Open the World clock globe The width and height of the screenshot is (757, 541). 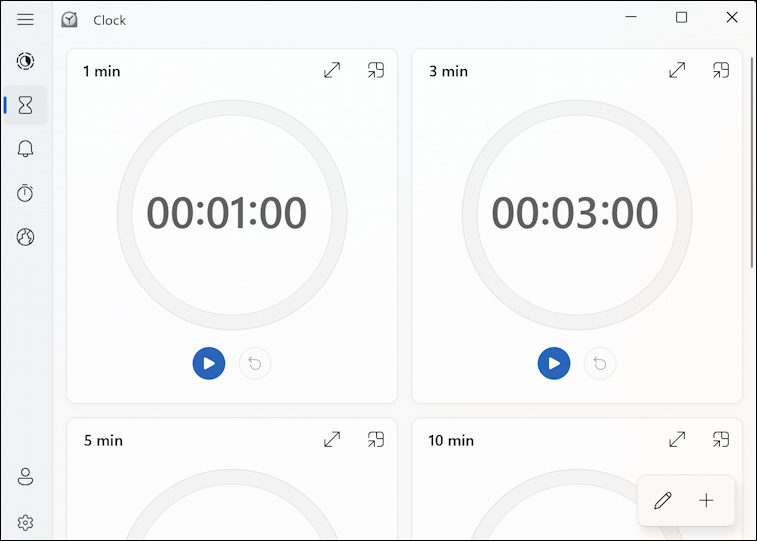(26, 237)
